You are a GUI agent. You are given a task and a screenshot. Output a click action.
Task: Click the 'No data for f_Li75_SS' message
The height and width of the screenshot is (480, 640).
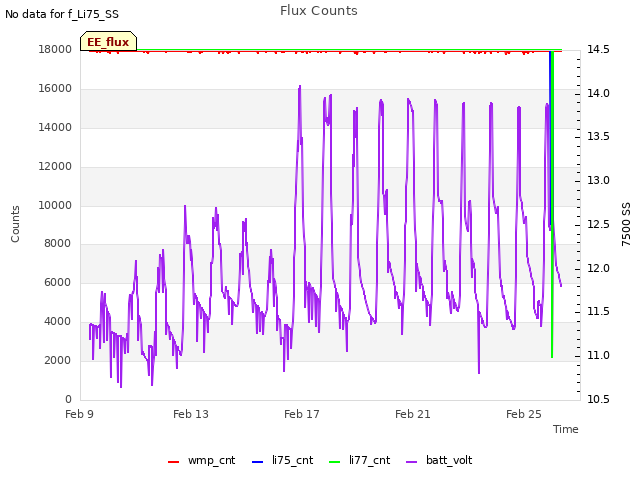click(x=62, y=14)
